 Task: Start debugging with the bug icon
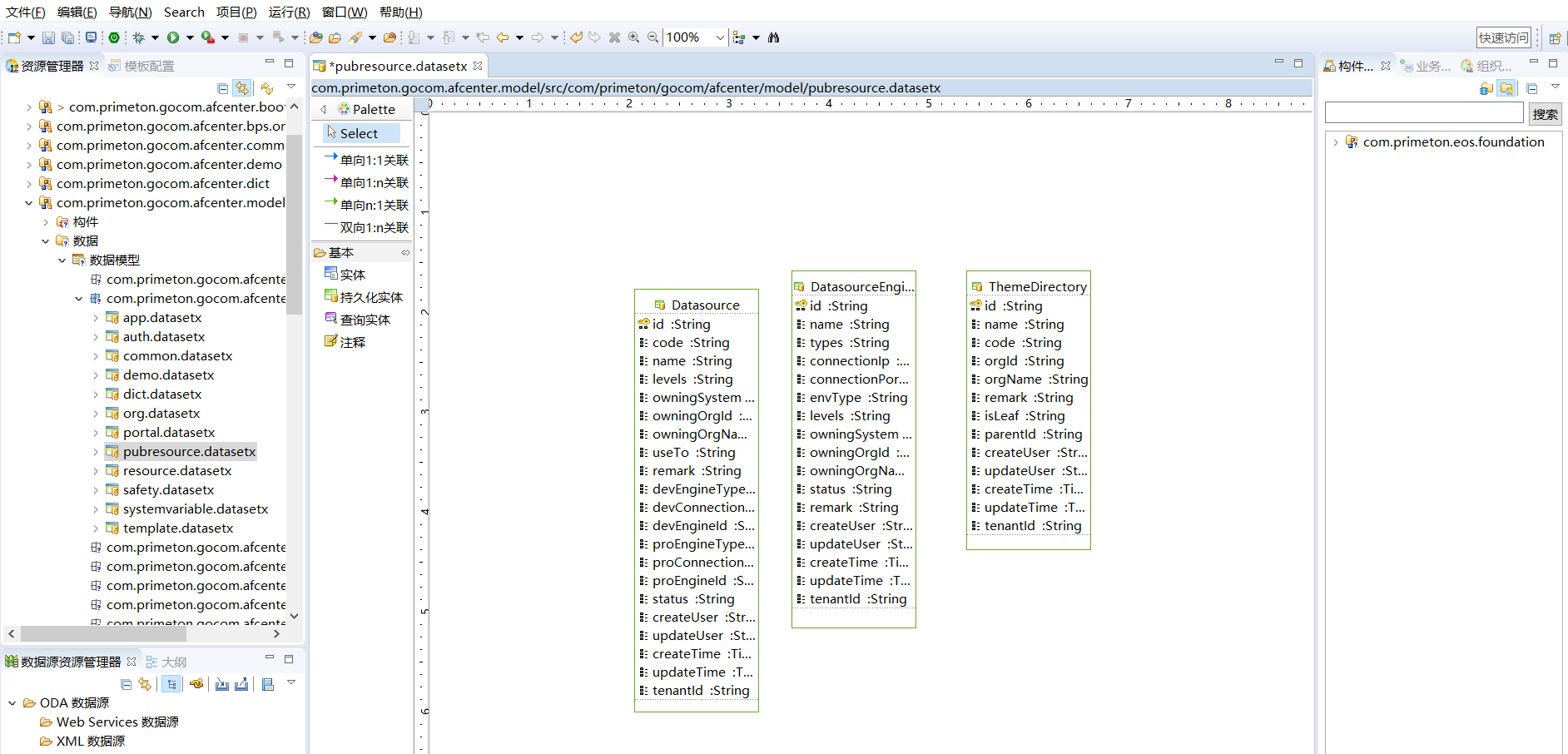138,37
